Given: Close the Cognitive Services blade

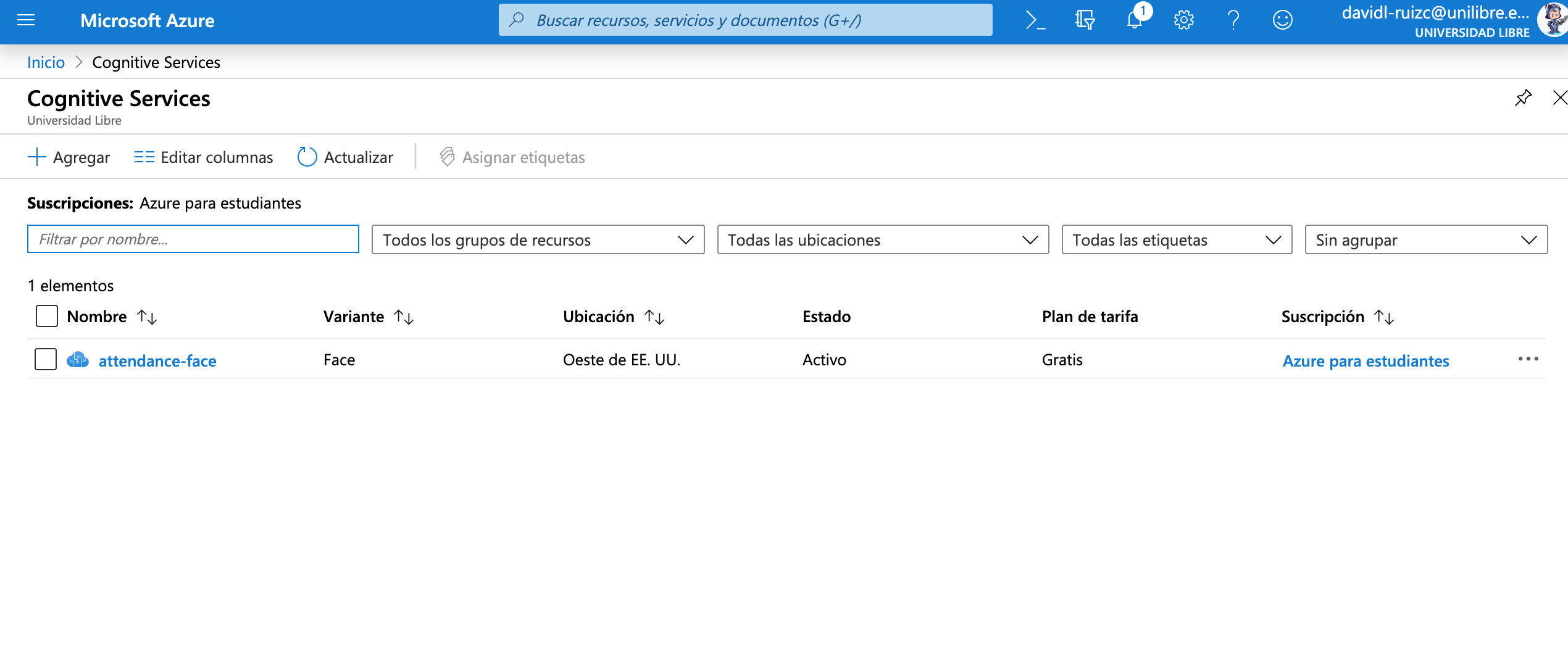Looking at the screenshot, I should tap(1560, 98).
